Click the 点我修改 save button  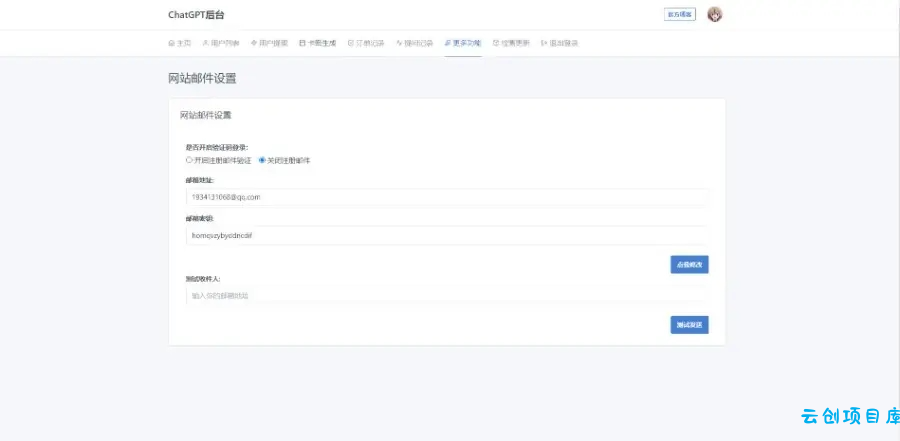click(x=689, y=265)
